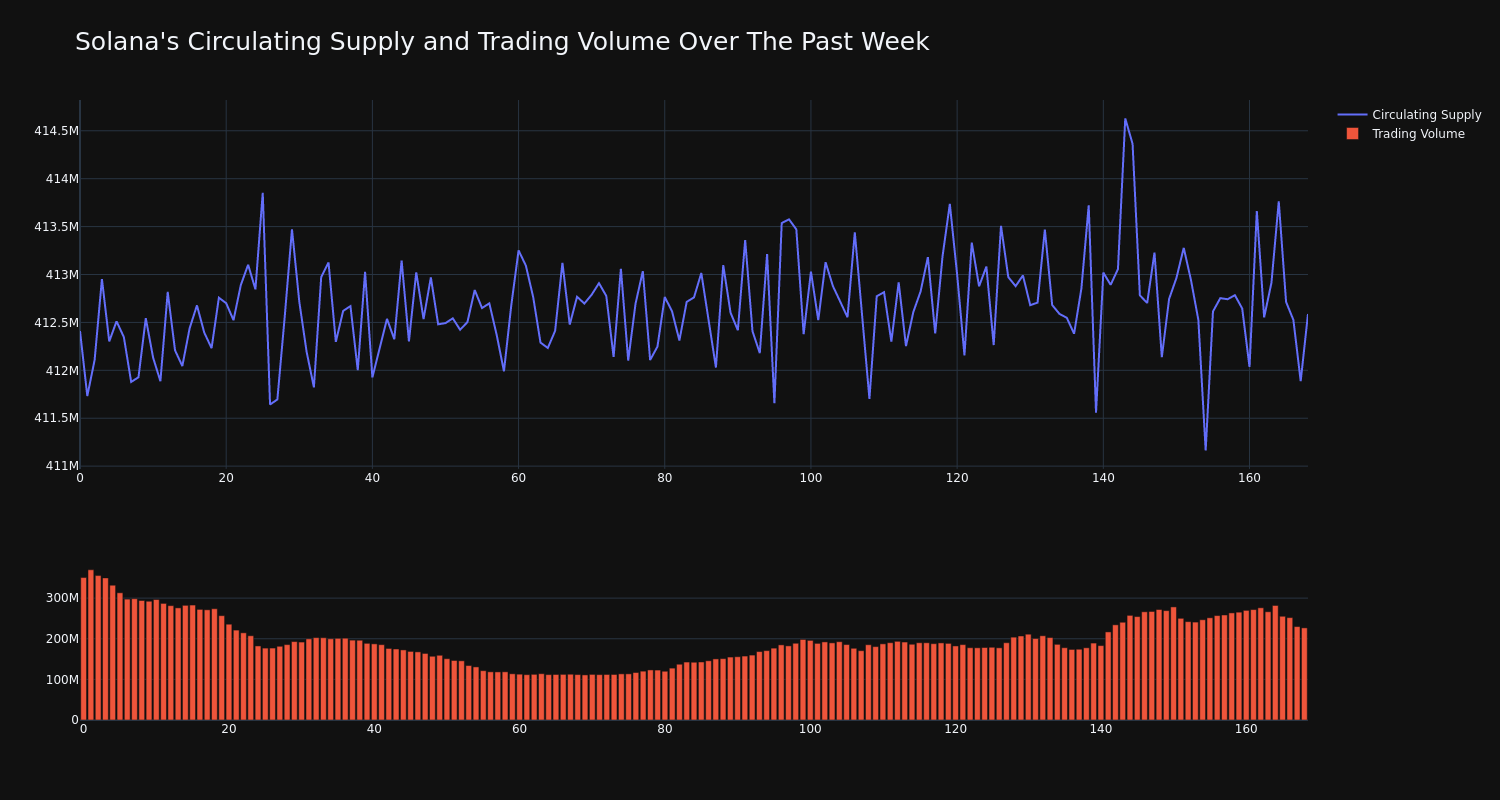
Task: Click x-axis tick 60 on volume chart
Action: click(519, 730)
